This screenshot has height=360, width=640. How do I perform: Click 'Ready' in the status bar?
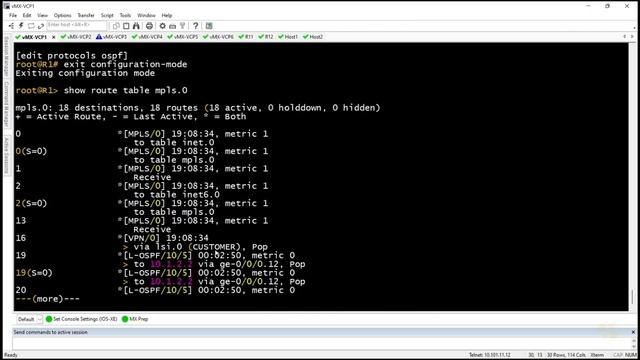point(11,355)
